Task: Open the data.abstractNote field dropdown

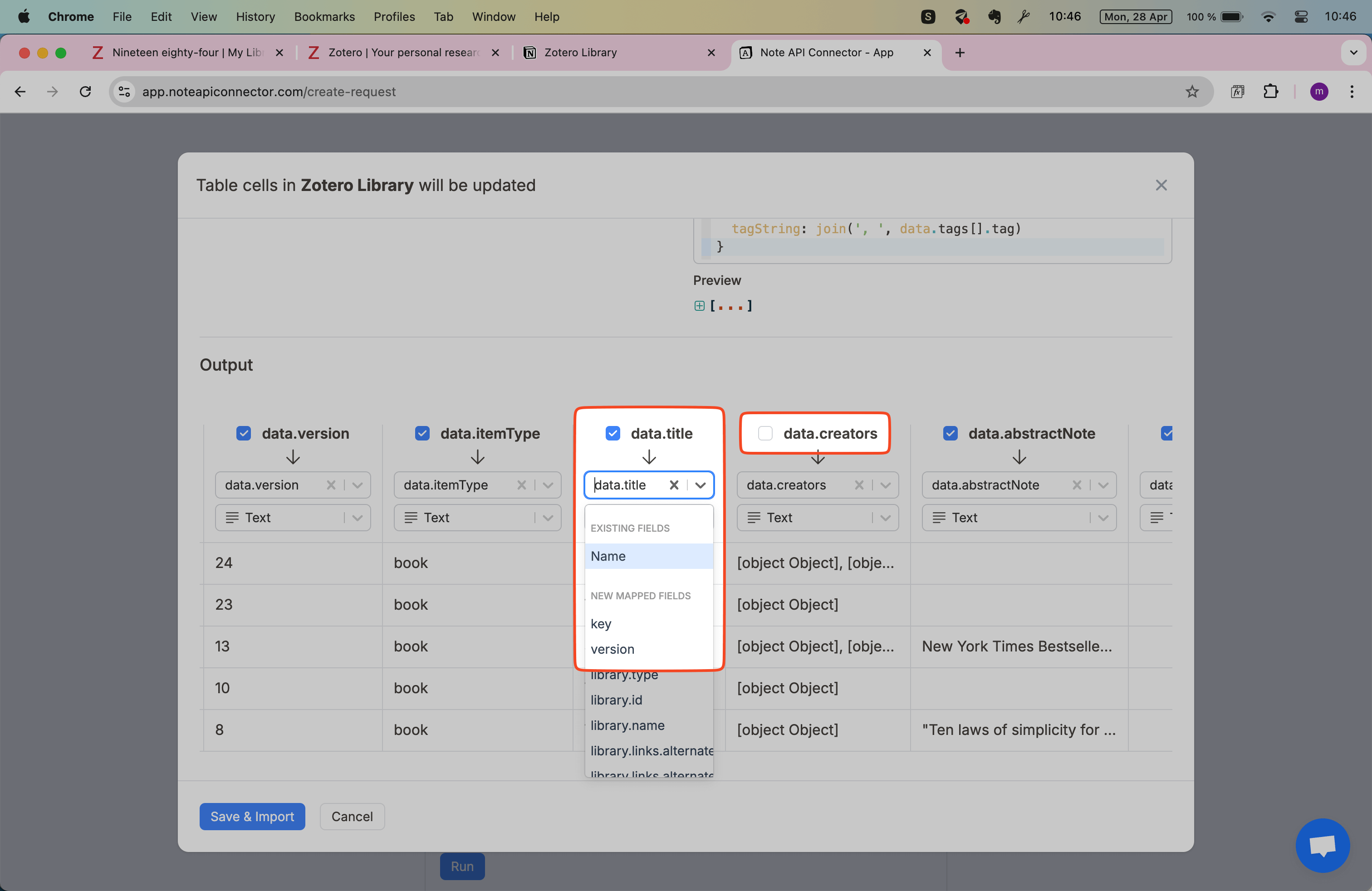Action: coord(1103,485)
